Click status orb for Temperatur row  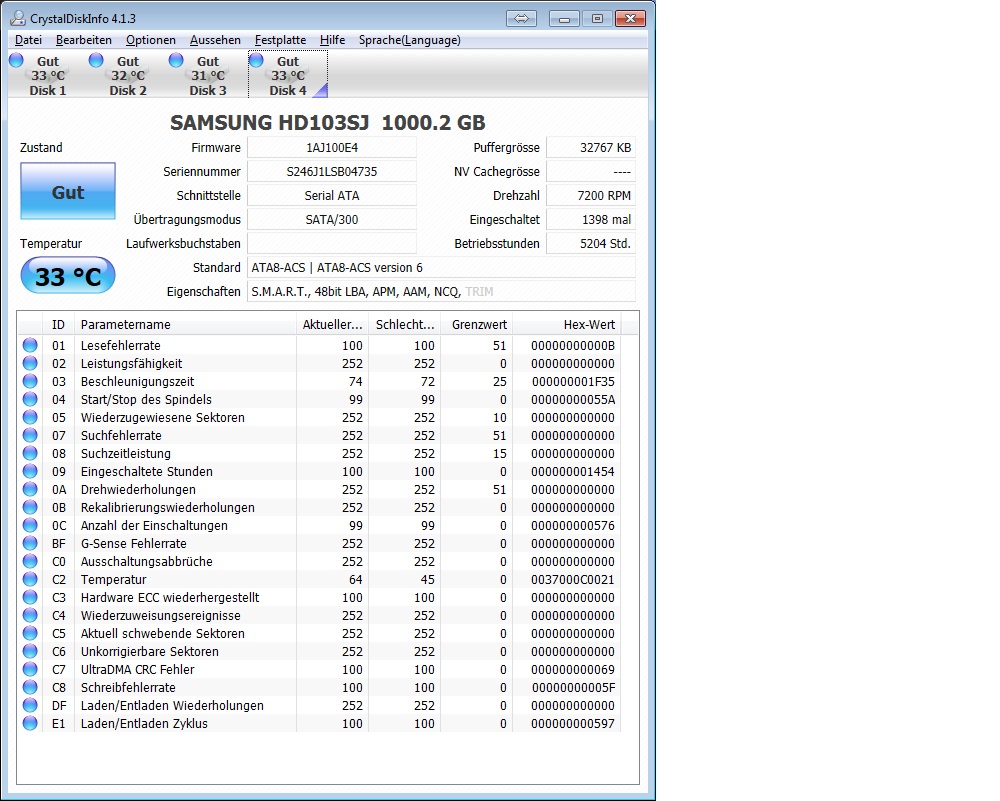[30, 579]
